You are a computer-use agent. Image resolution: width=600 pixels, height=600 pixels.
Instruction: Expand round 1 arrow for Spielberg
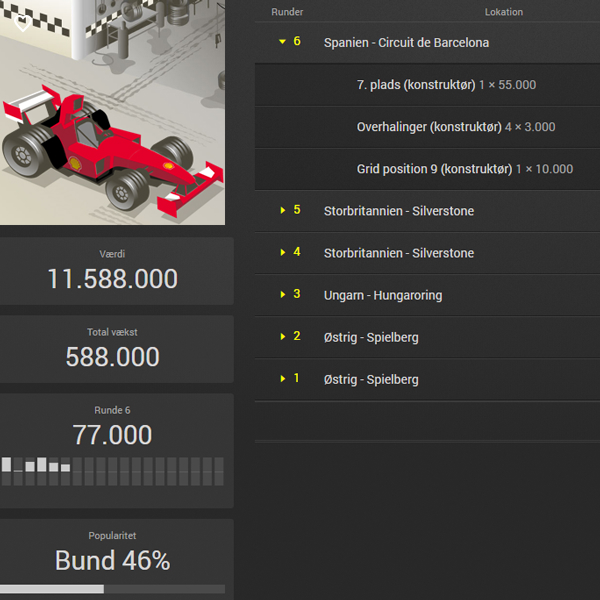click(283, 378)
